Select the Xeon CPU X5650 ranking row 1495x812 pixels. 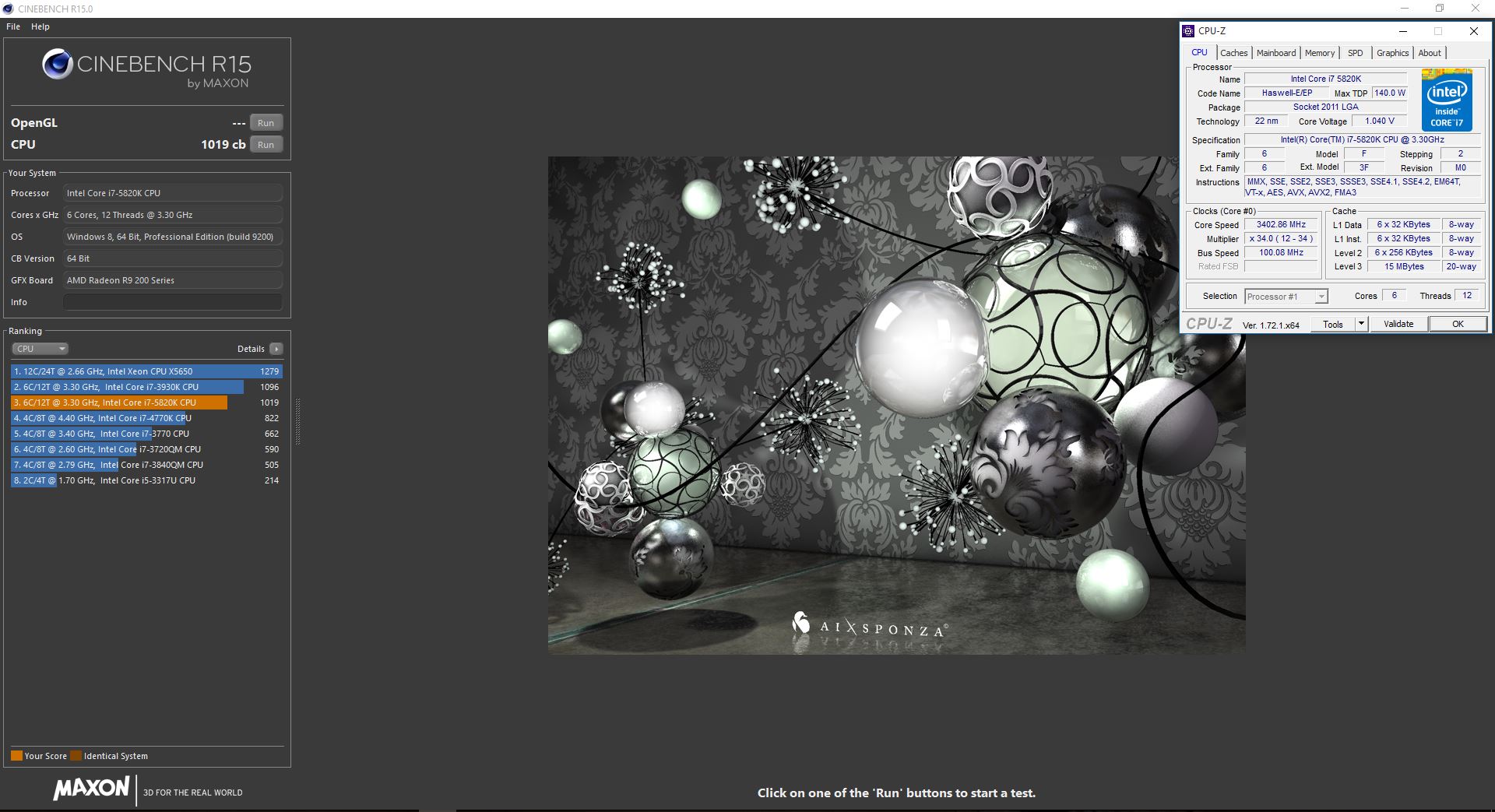[x=146, y=371]
